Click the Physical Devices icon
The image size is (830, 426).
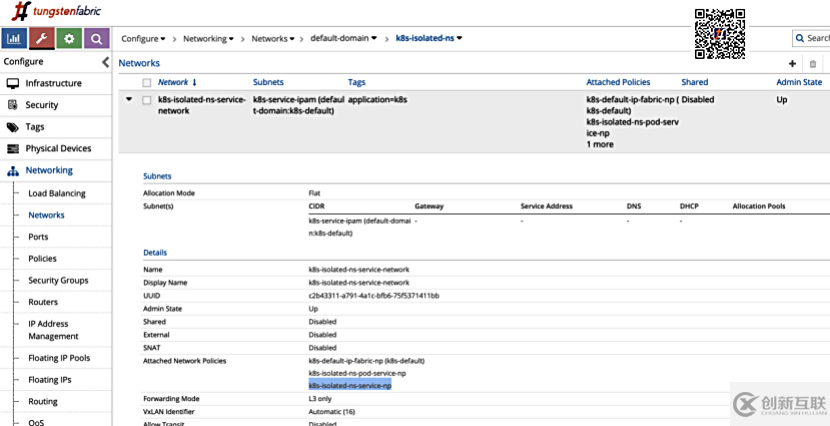pos(13,149)
